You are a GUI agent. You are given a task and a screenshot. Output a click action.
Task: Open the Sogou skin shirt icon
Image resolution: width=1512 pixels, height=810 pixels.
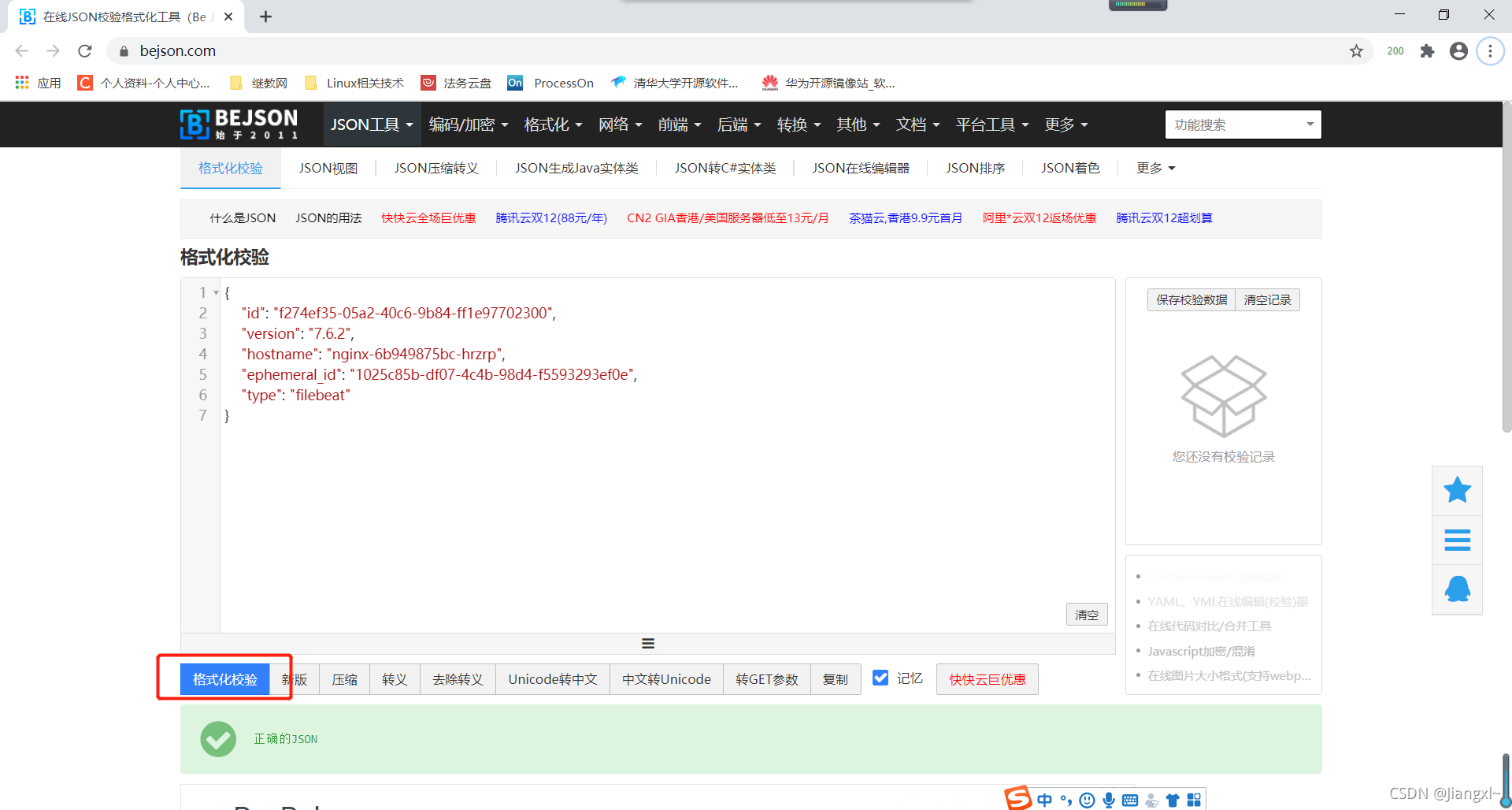pyautogui.click(x=1173, y=801)
